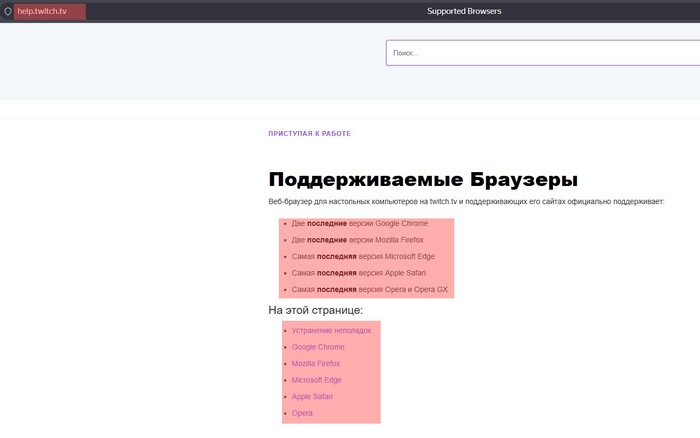
Task: Click the На этой странице subheading
Action: [315, 310]
